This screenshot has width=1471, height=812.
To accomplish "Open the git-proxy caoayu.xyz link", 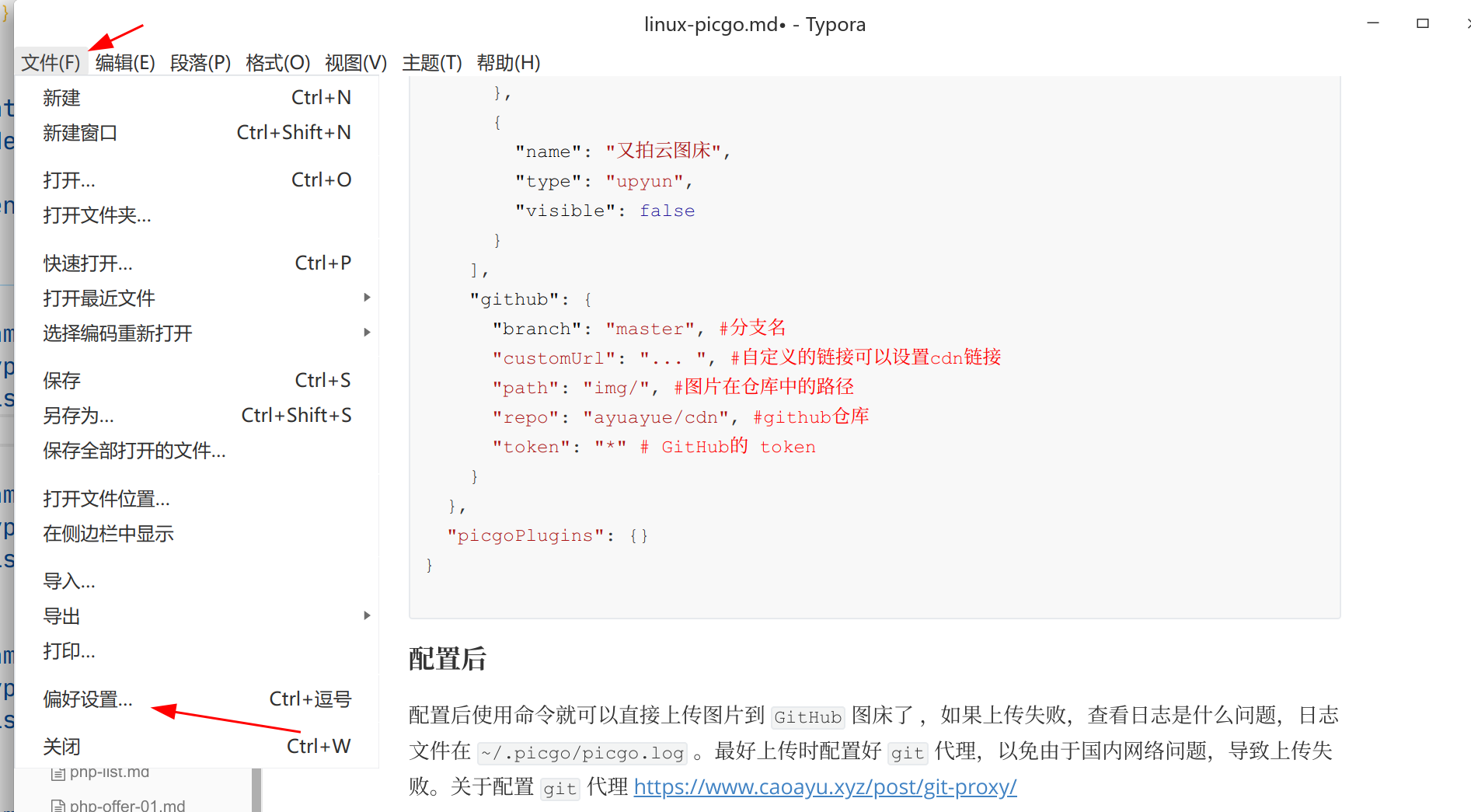I will [825, 787].
